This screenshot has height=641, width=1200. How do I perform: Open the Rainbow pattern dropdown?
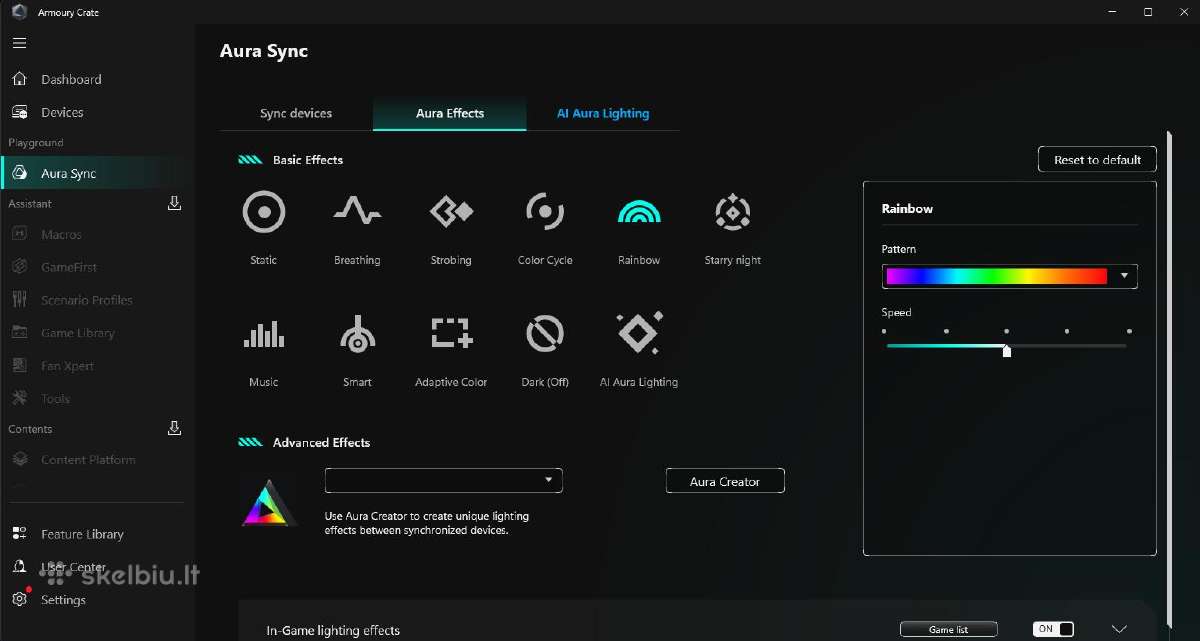[1125, 276]
